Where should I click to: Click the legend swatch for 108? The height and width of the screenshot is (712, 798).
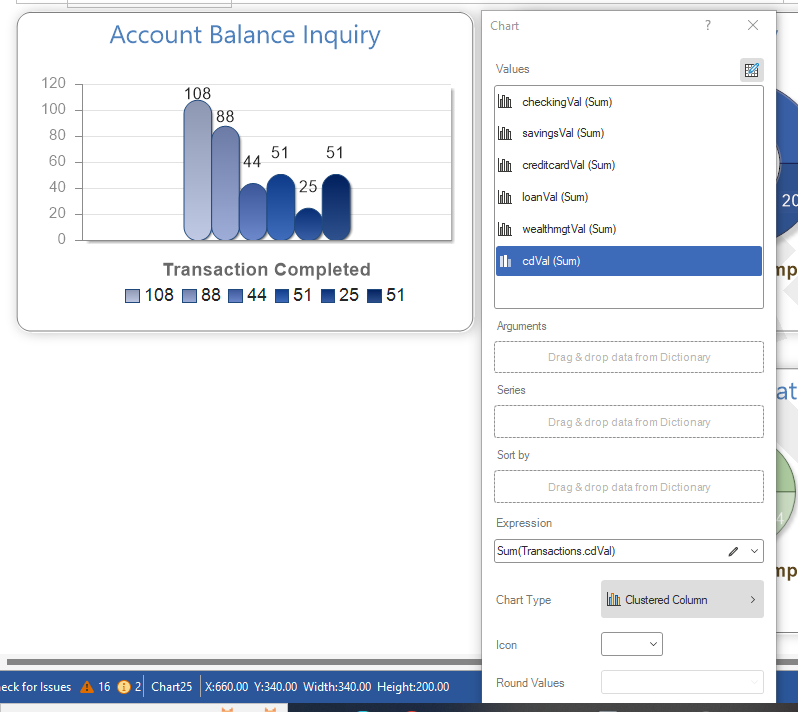click(x=132, y=296)
